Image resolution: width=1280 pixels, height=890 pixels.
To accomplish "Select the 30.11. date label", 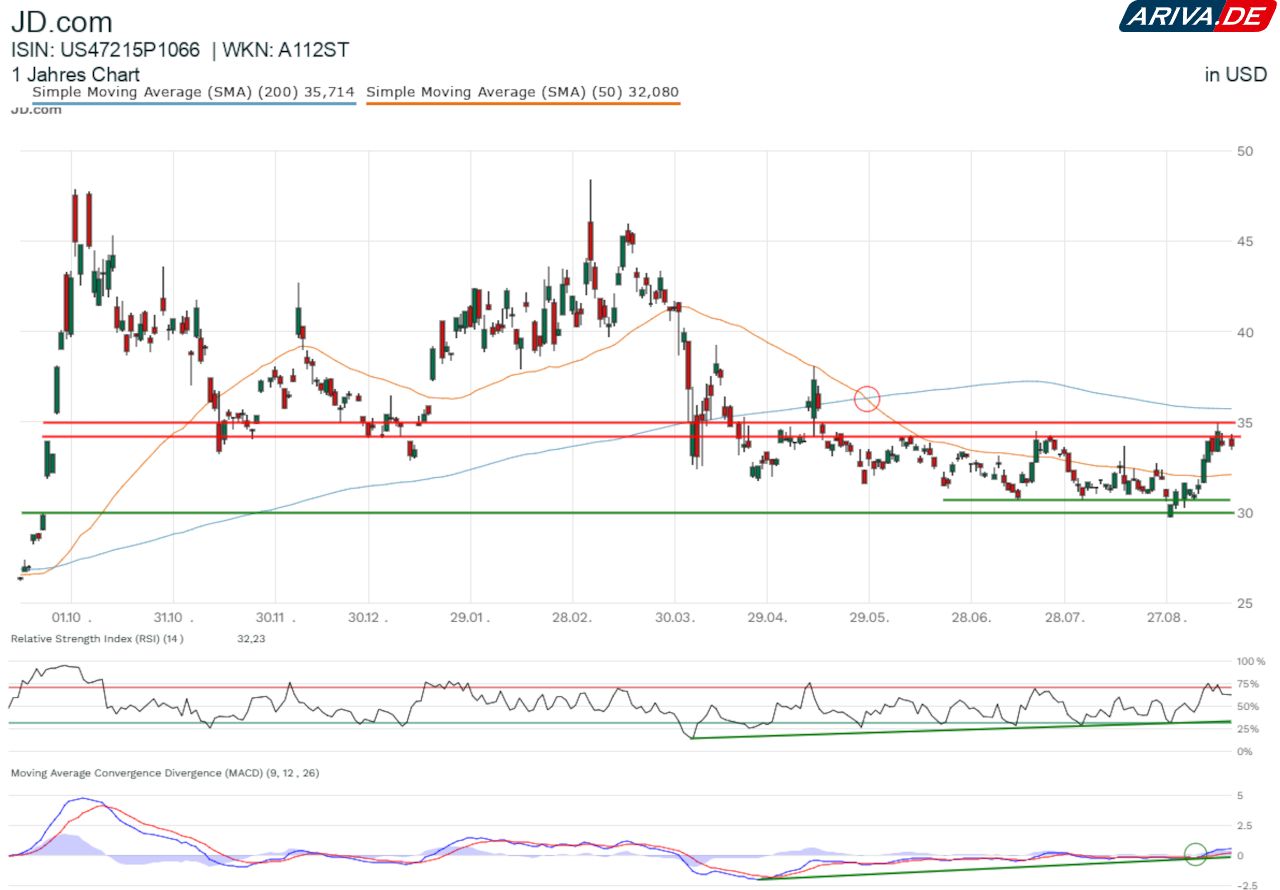I will pyautogui.click(x=275, y=617).
